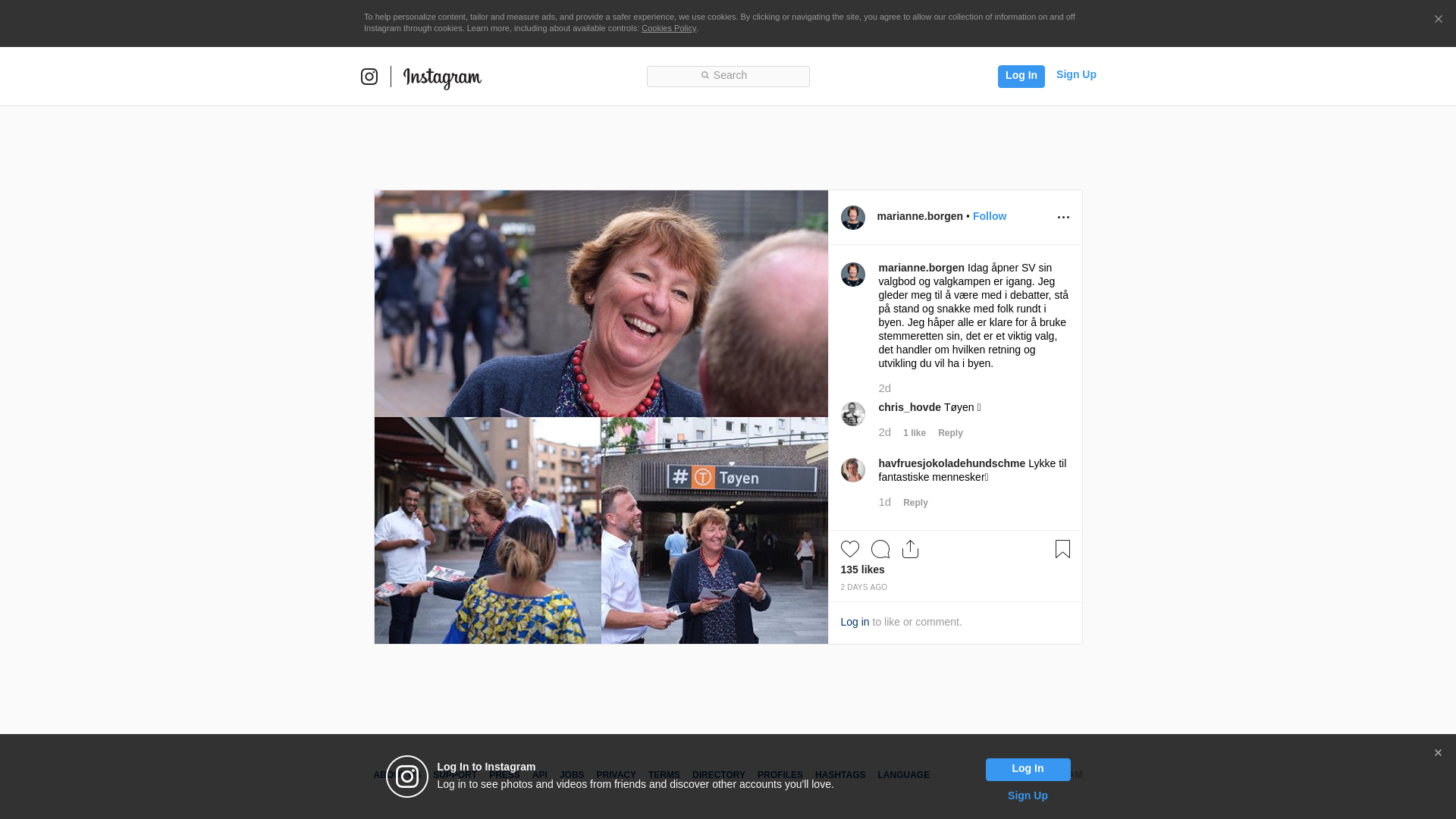1456x819 pixels.
Task: Click the Instagram camera glyph logo
Action: tap(369, 77)
